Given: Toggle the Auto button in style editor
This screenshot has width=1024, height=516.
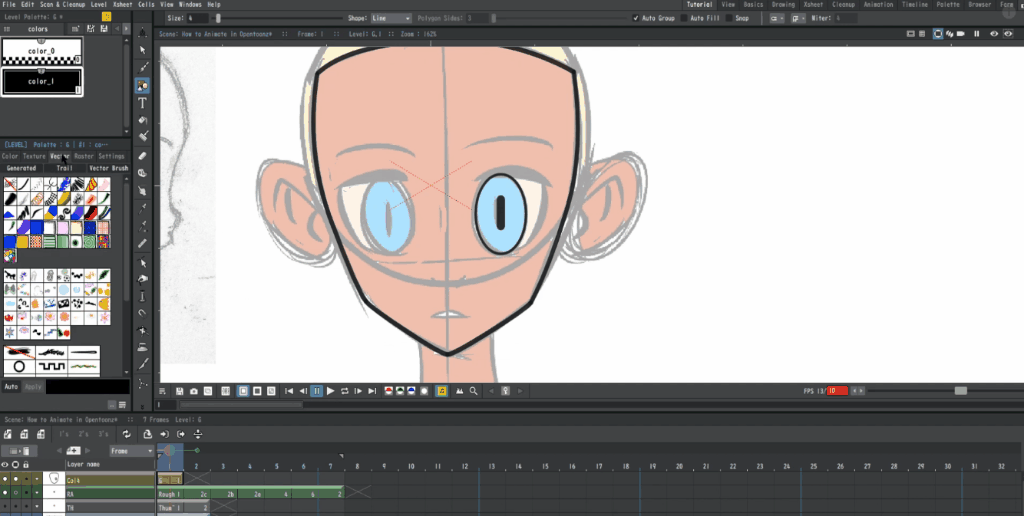Looking at the screenshot, I should point(11,387).
